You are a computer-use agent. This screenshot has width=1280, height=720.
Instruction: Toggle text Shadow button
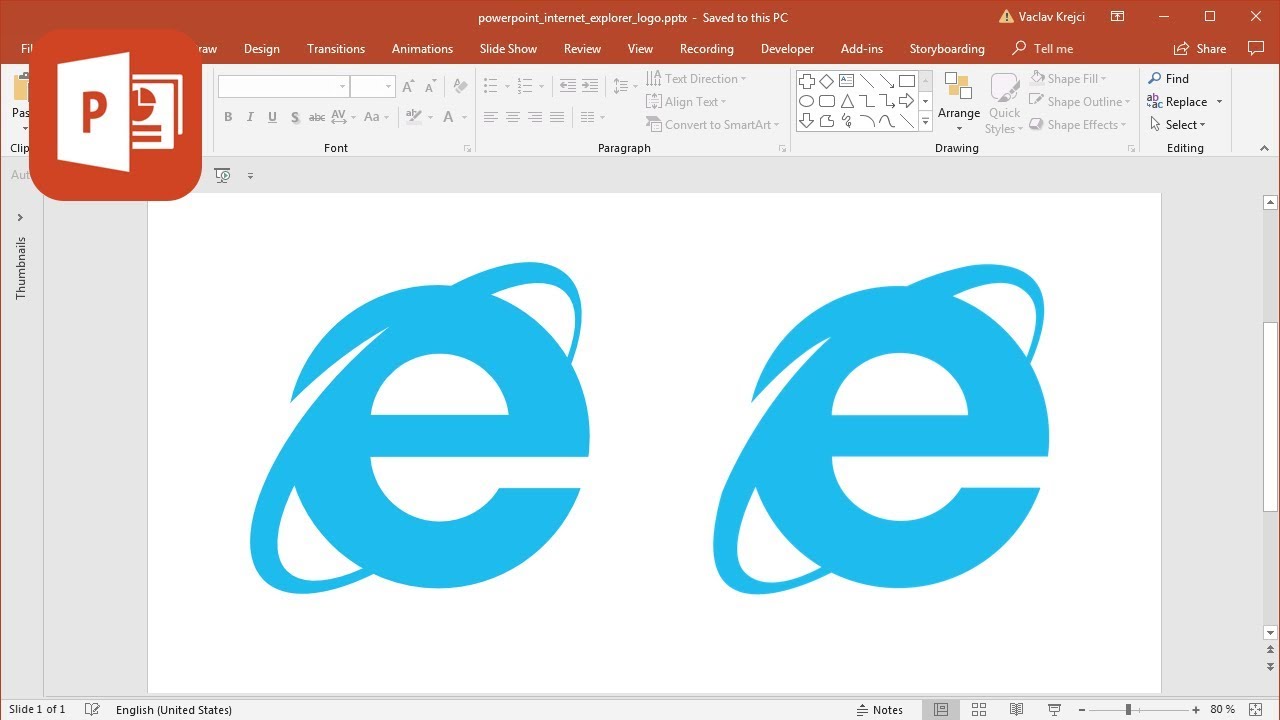click(295, 117)
